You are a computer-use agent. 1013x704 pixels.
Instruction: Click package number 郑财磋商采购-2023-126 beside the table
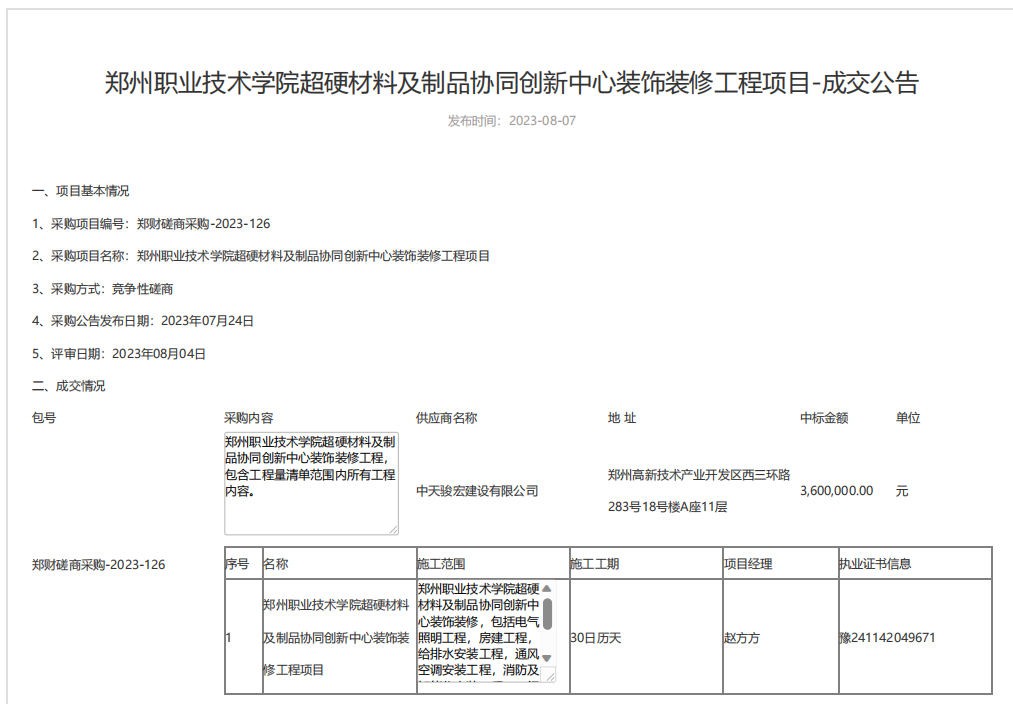pos(98,564)
